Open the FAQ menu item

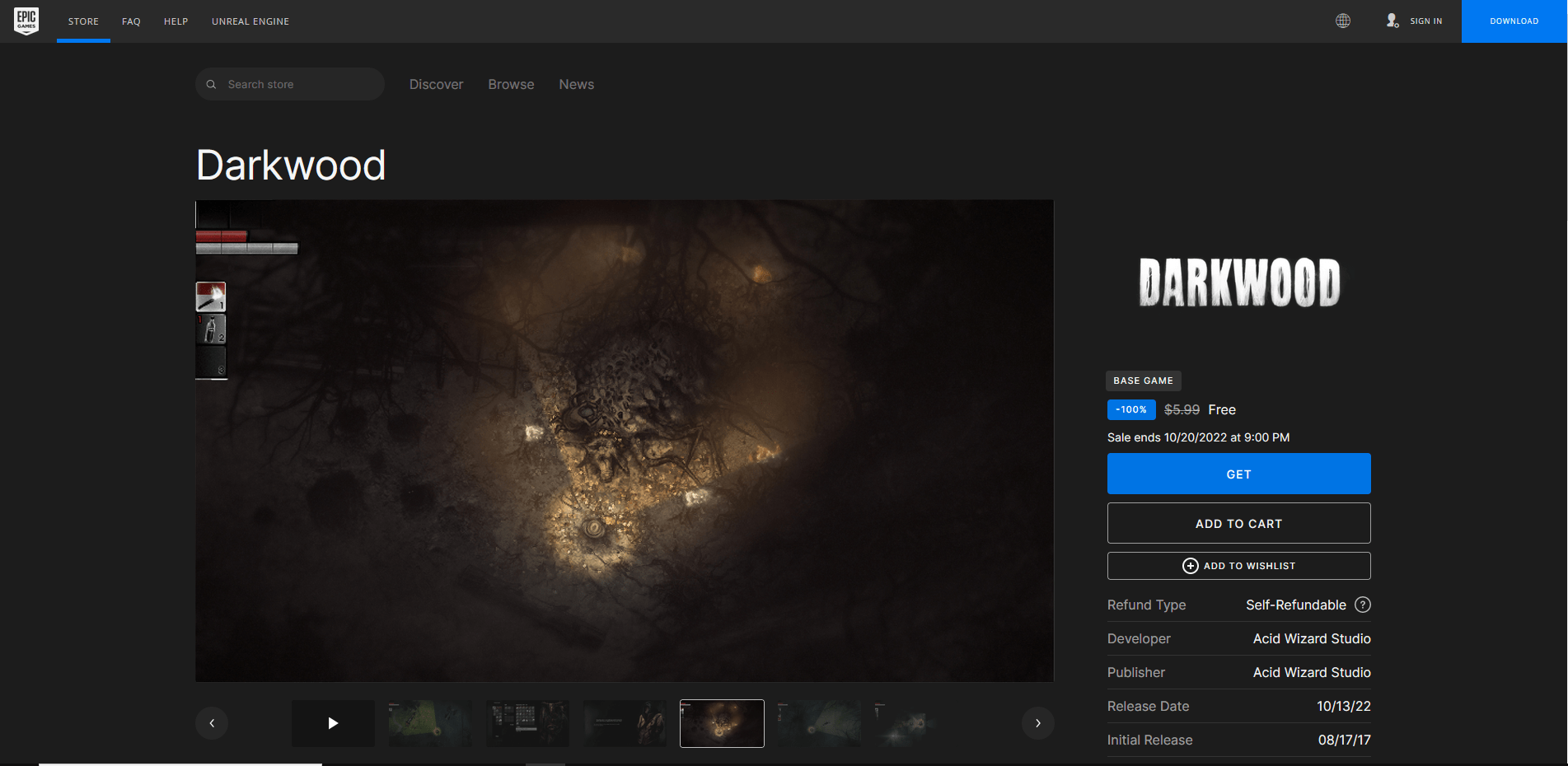[x=131, y=21]
